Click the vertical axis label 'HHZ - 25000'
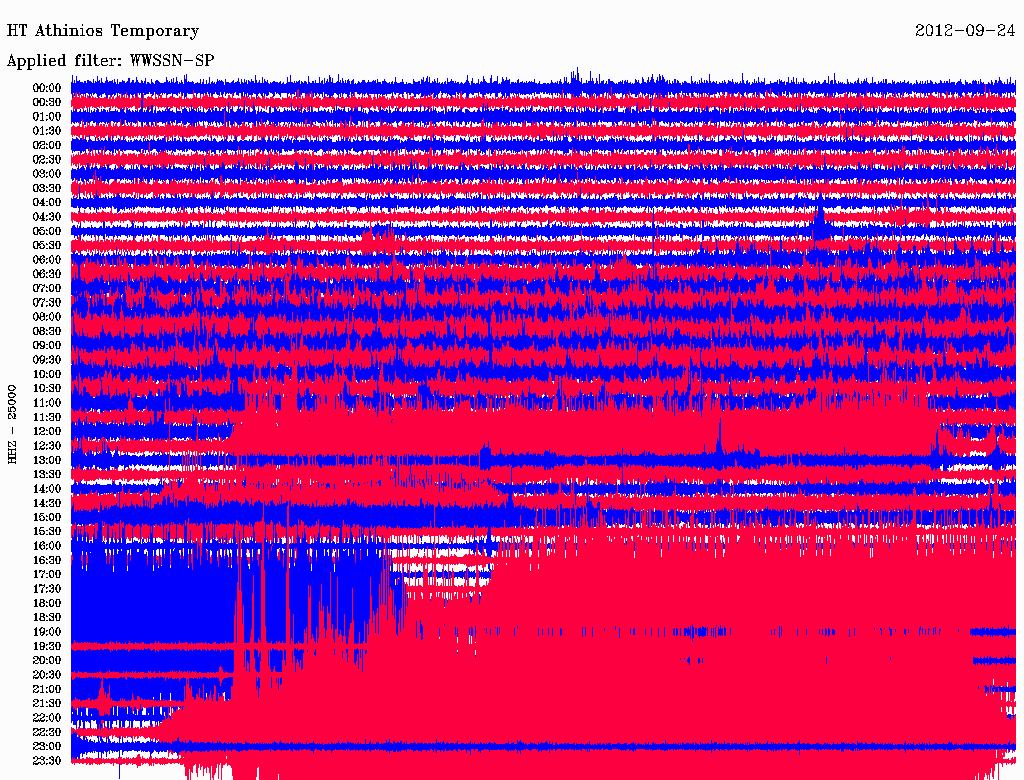Image resolution: width=1024 pixels, height=780 pixels. coord(12,424)
